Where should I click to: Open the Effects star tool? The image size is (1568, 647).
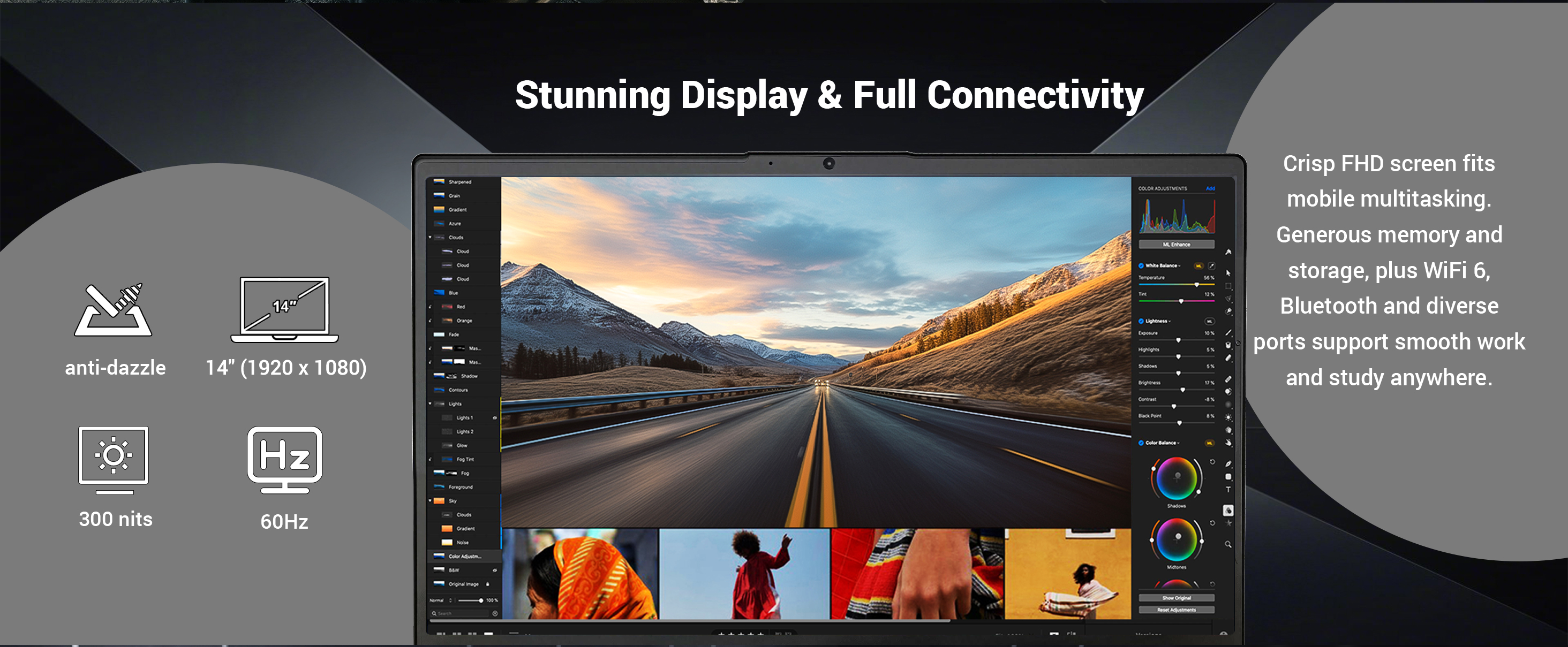point(1228,523)
